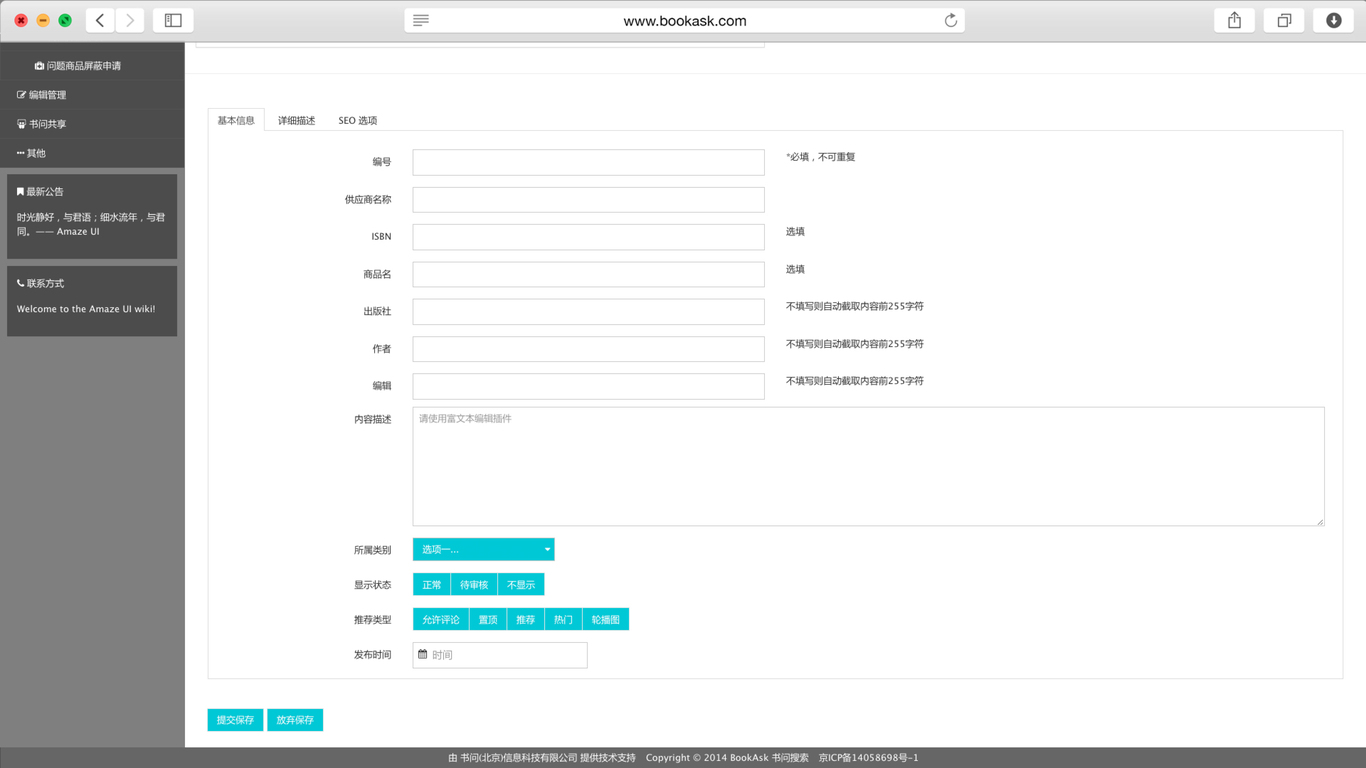Viewport: 1366px width, 768px height.
Task: Click the www.bookask.com address bar
Action: coord(684,20)
